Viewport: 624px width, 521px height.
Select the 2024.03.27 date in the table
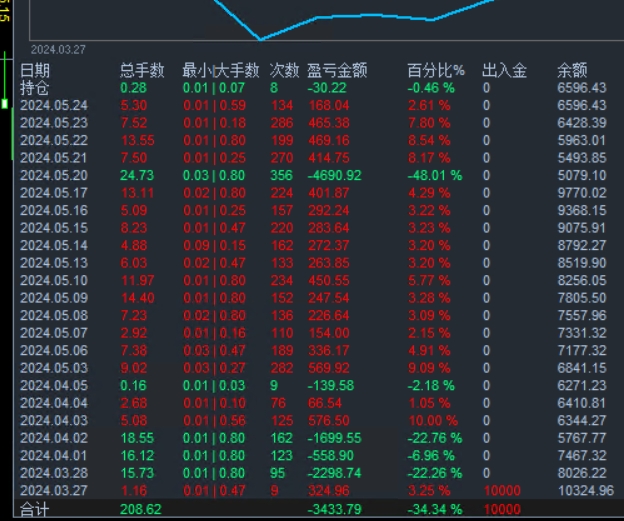54,491
